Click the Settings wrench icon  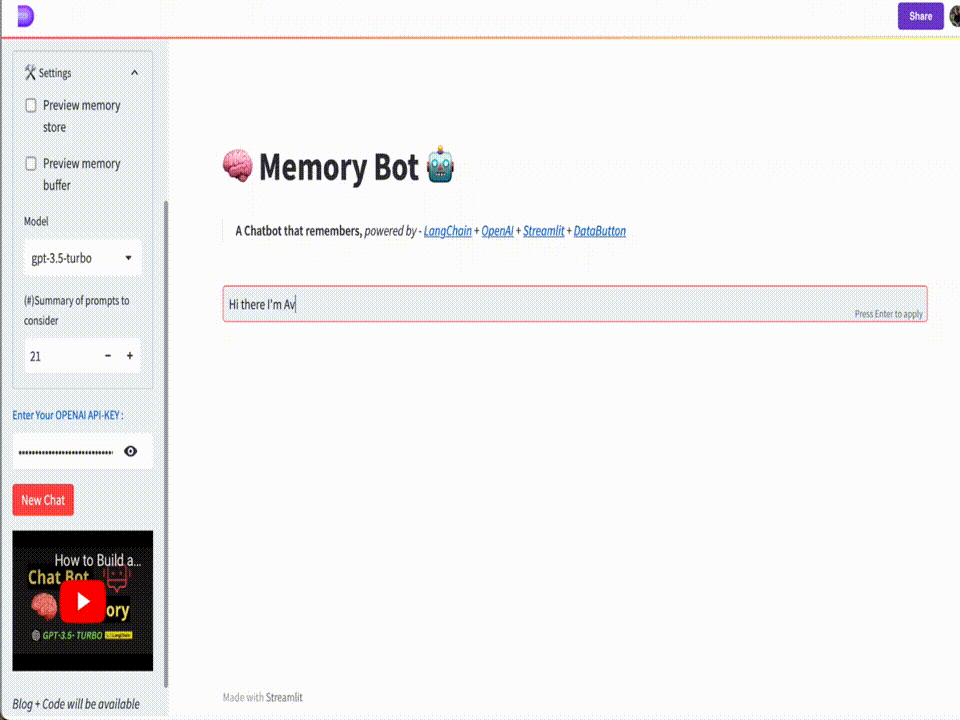coord(30,73)
